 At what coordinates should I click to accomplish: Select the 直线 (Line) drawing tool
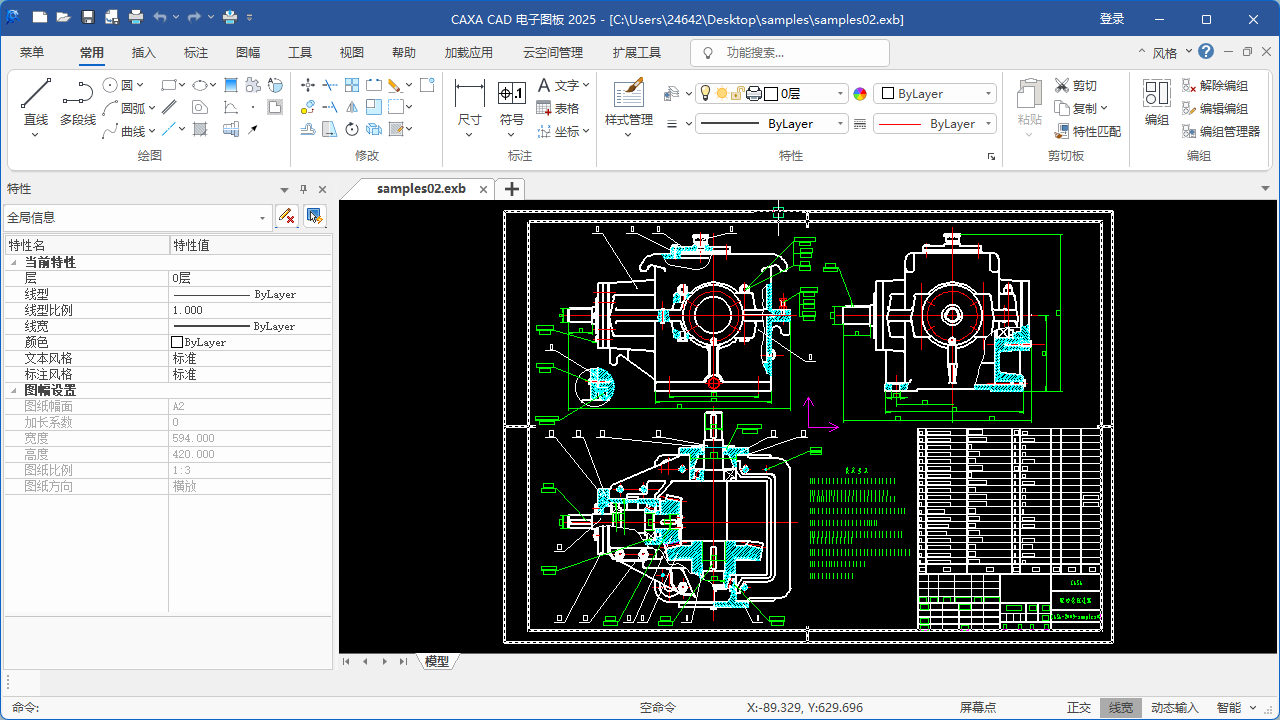point(36,94)
